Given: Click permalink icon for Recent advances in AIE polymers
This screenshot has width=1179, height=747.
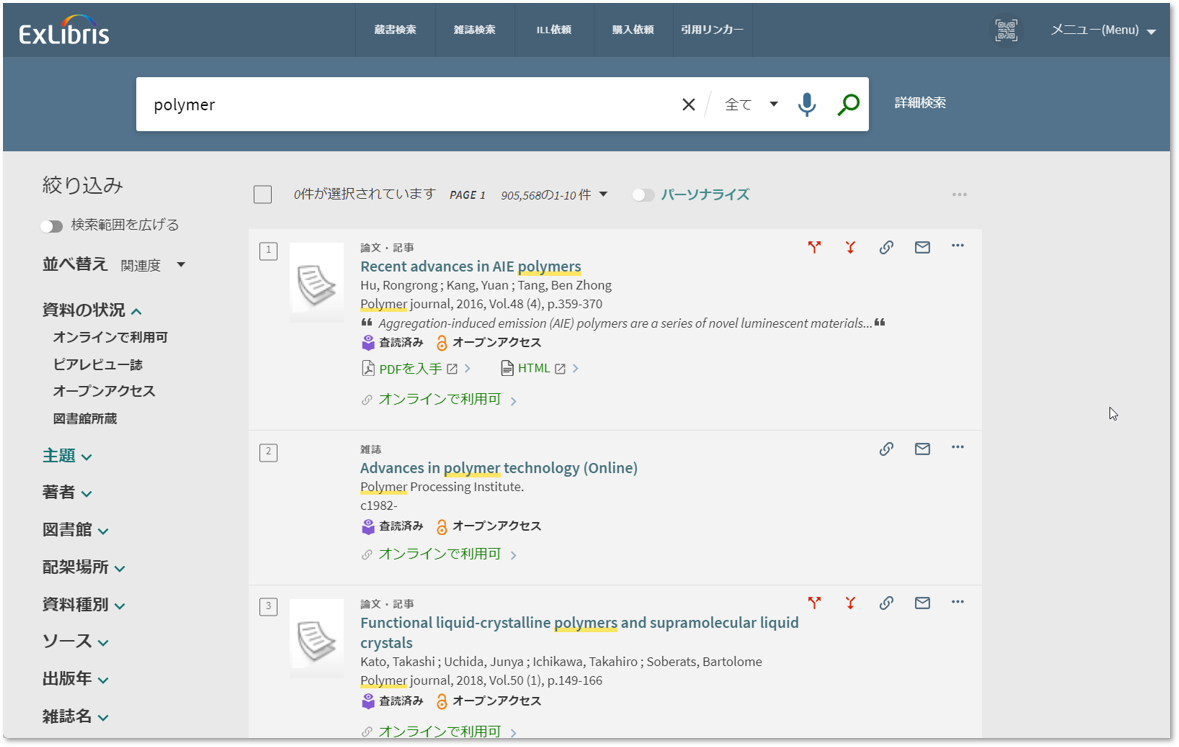Looking at the screenshot, I should tap(886, 247).
